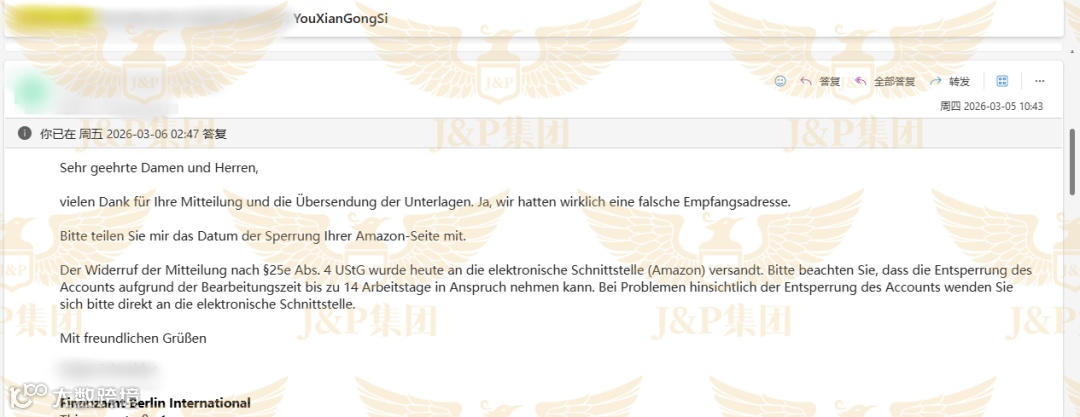Click the replied notice 你已在 周五 2026-03-06 02:47 答复
1080x417 pixels.
[134, 134]
